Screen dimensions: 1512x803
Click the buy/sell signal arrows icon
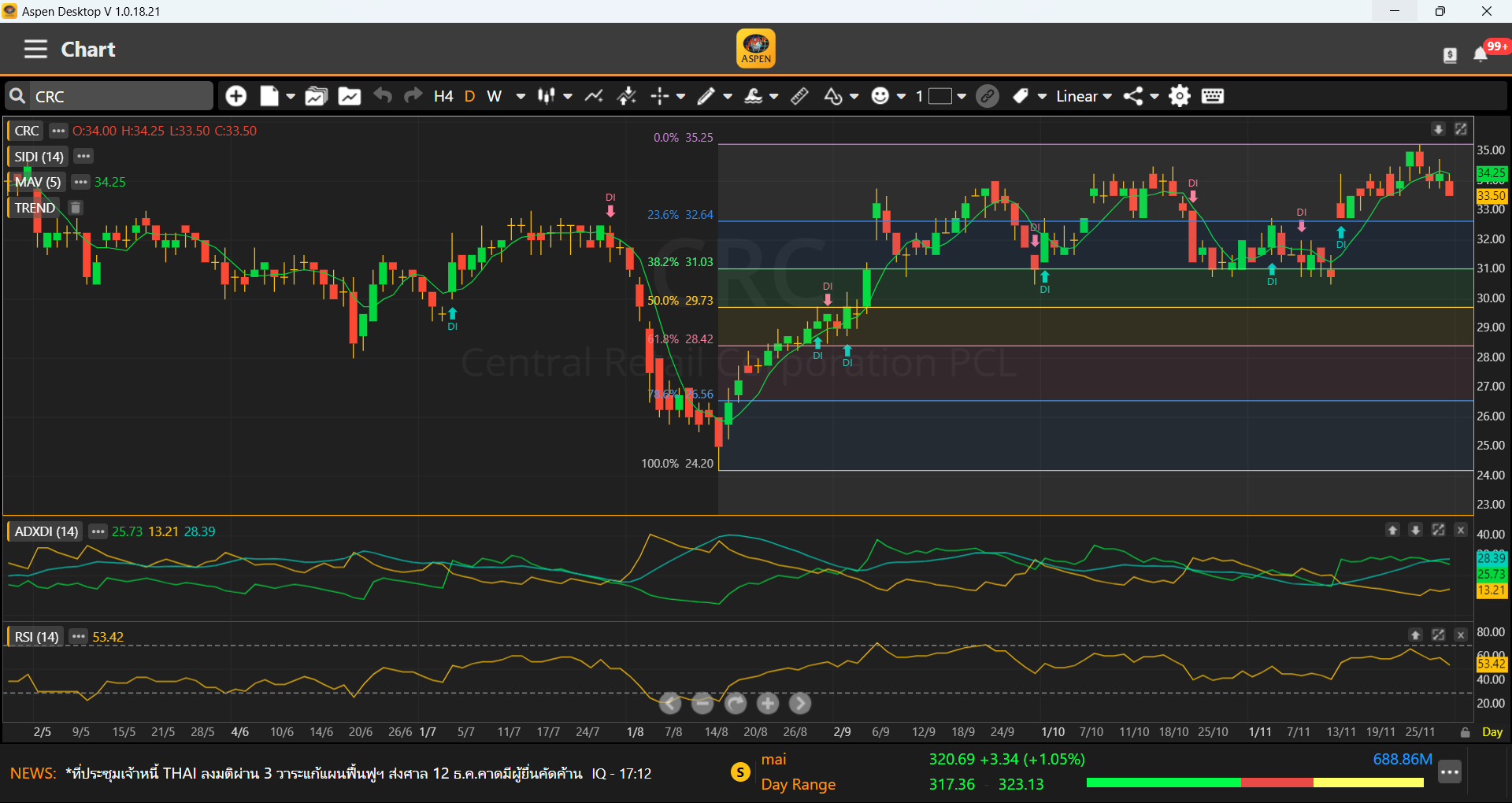[627, 96]
